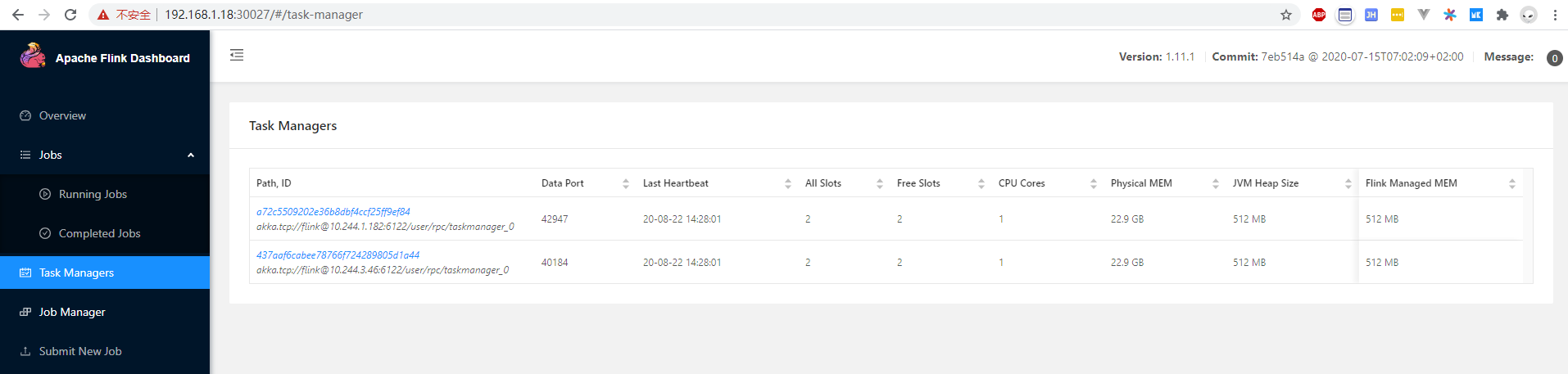Click the insecure connection warning icon
Image resolution: width=1568 pixels, height=374 pixels.
pyautogui.click(x=103, y=15)
